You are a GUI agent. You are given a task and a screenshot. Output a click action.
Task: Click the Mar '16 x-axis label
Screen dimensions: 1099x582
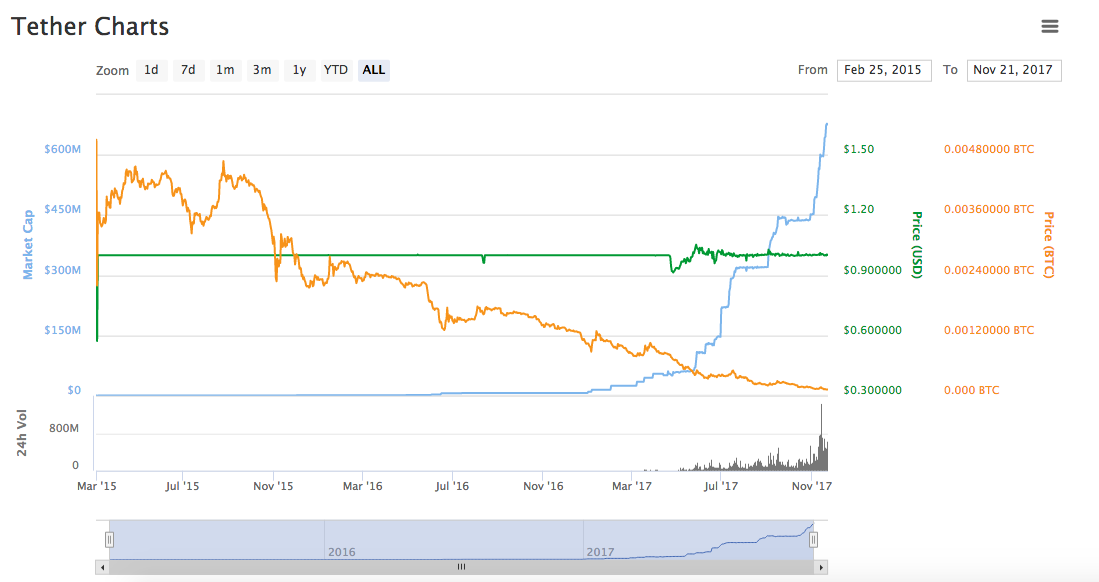point(362,486)
